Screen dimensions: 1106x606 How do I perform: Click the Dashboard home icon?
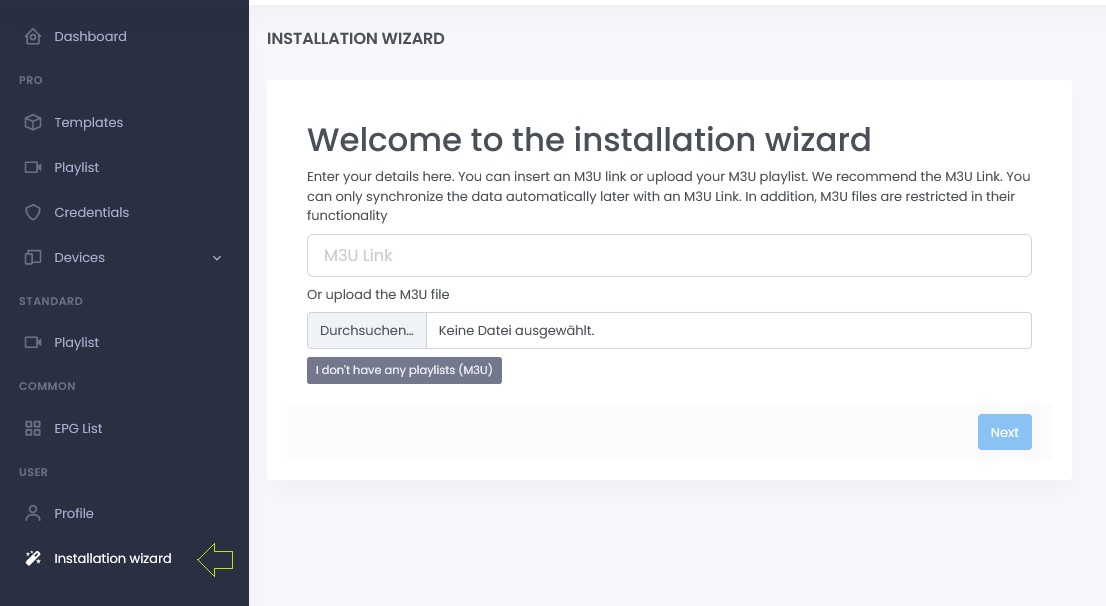pos(33,37)
